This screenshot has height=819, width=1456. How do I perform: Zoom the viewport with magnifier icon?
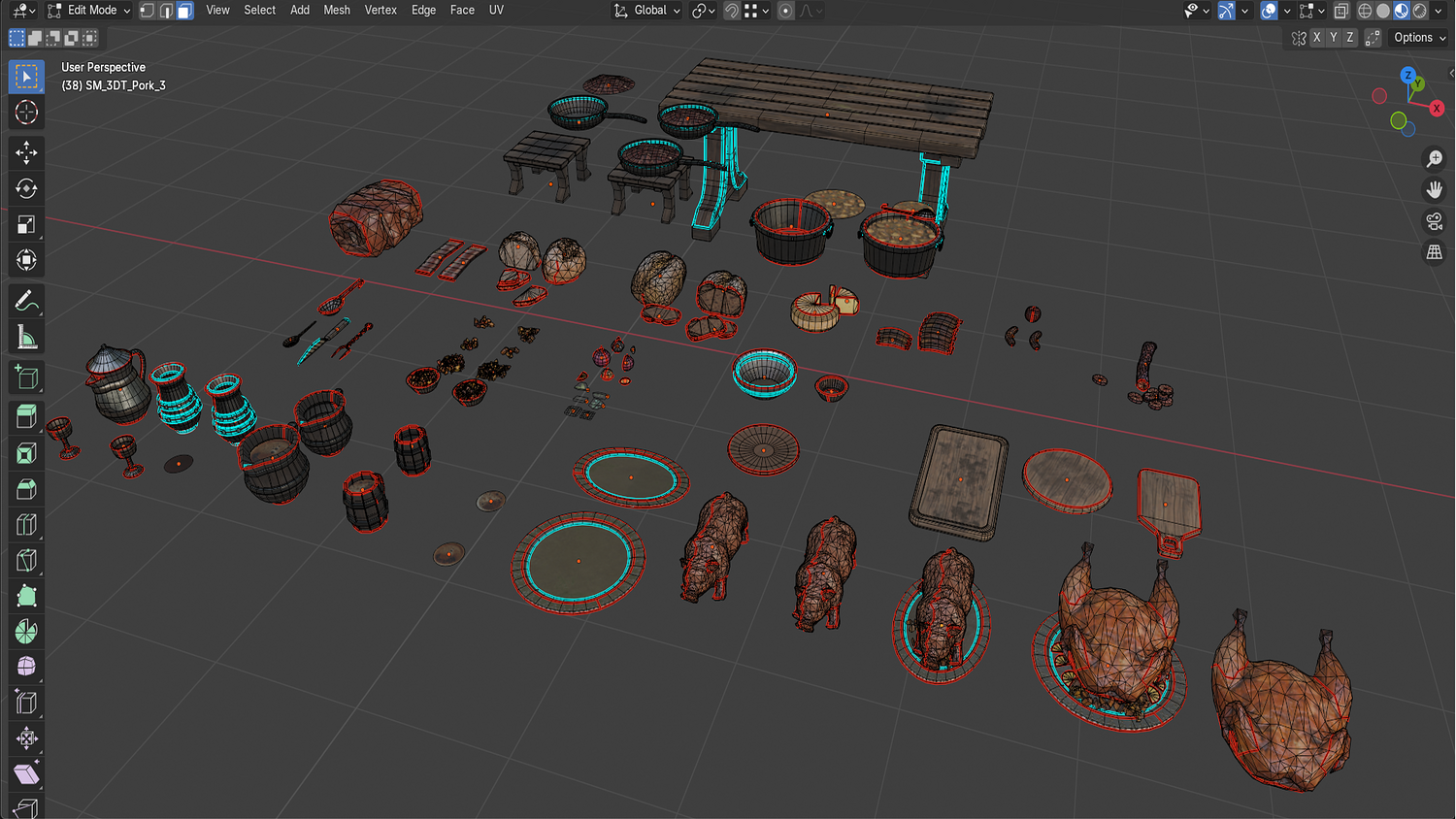(x=1435, y=158)
